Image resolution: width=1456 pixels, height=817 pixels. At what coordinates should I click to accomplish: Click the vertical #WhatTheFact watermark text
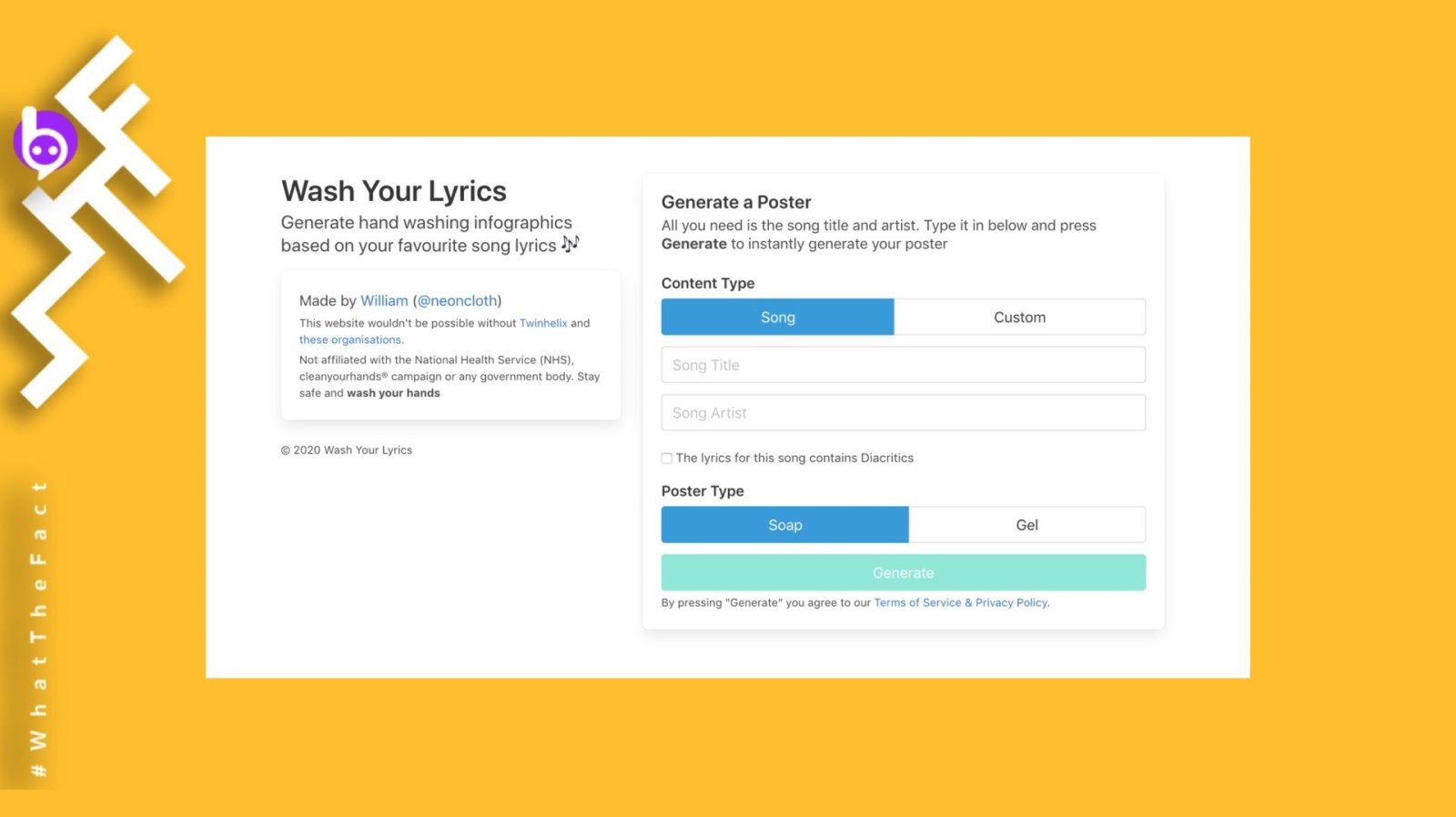point(38,628)
